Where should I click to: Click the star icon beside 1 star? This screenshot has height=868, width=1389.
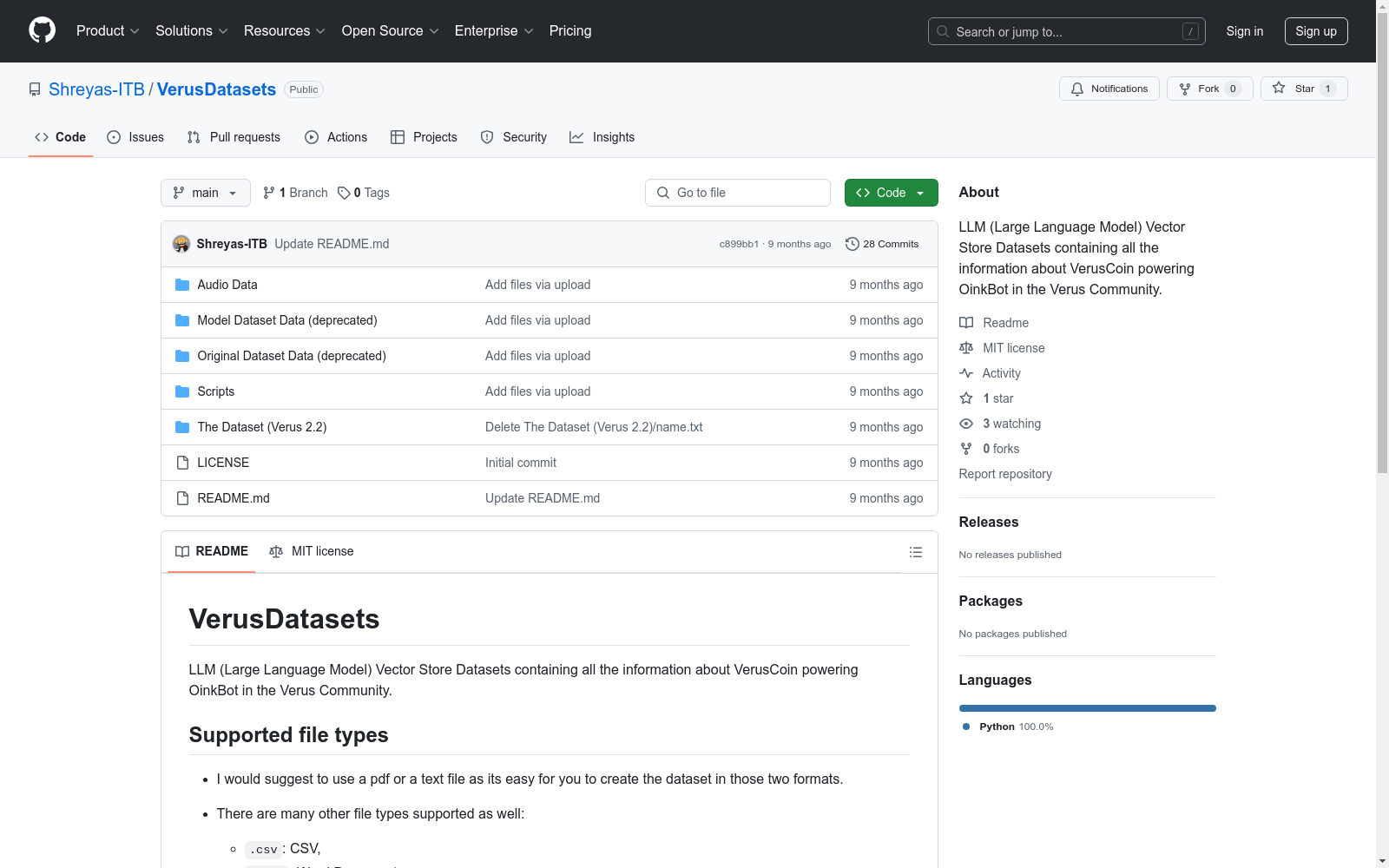(966, 398)
